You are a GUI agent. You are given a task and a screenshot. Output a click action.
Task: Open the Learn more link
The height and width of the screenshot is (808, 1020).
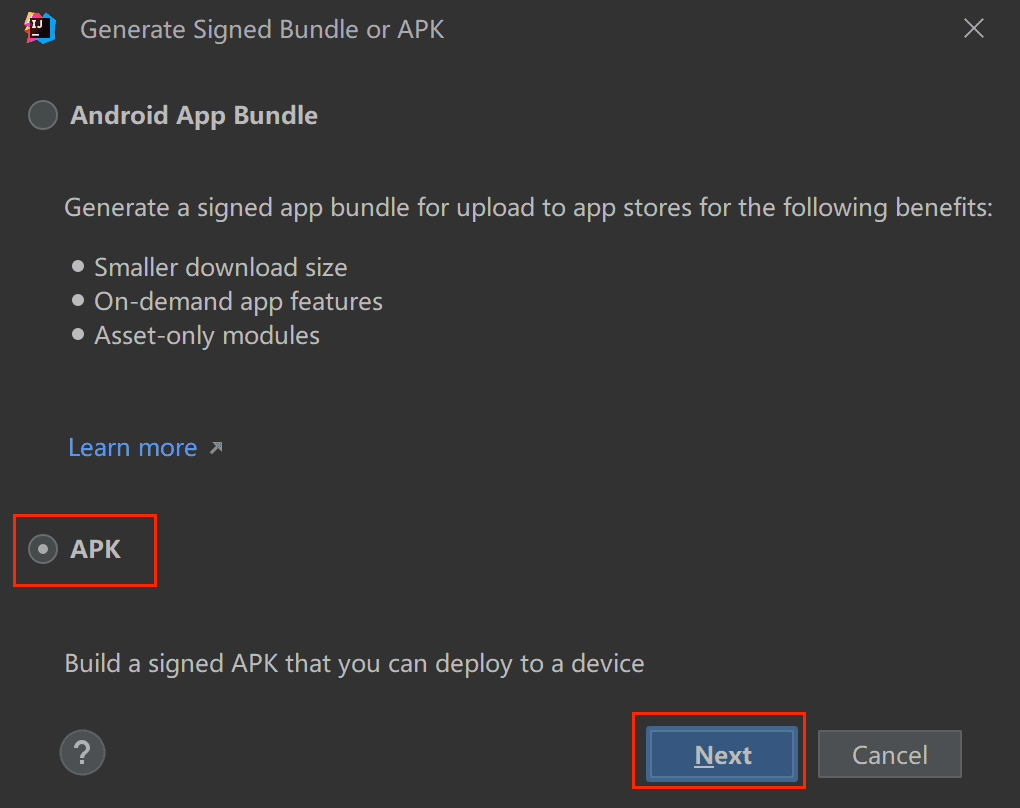133,448
